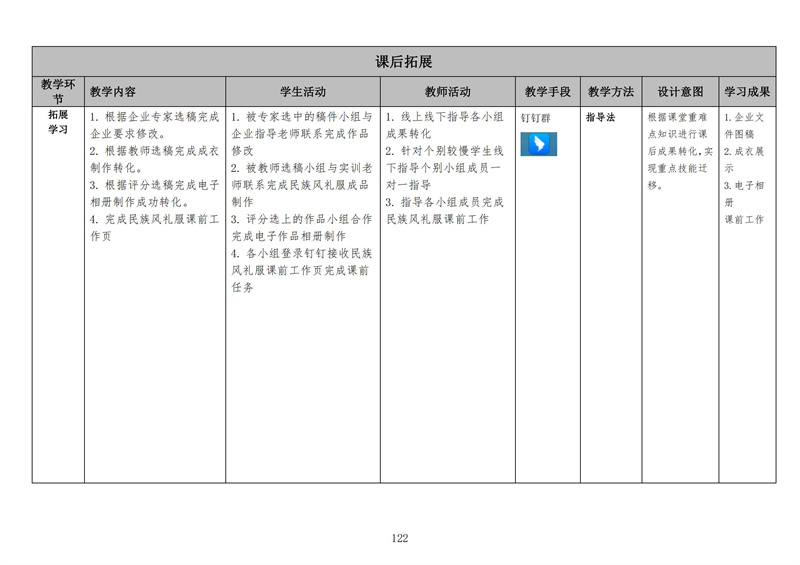Select '2. 被教师选稿小组与实训老' line

302,168
